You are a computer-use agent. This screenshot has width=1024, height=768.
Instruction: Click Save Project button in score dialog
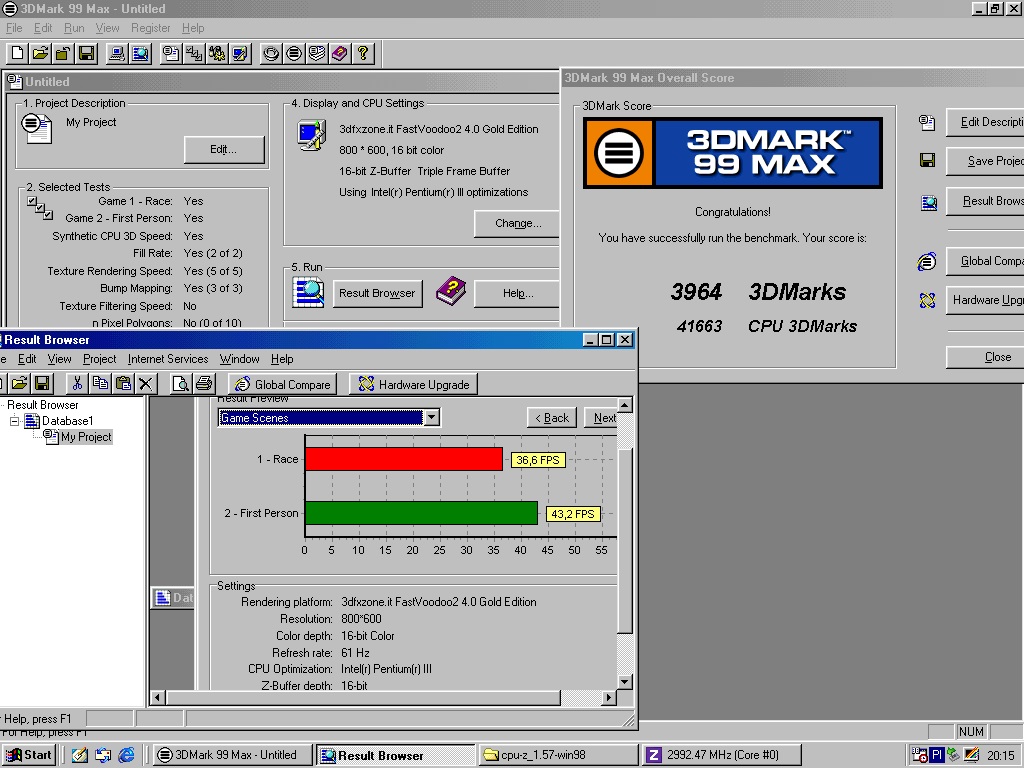pos(985,161)
